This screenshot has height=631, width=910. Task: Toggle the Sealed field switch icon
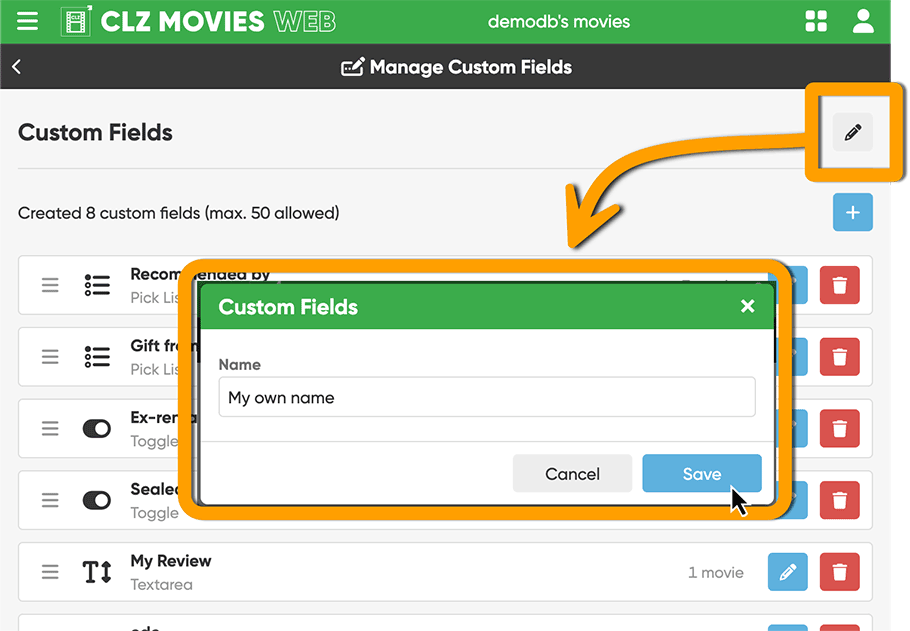(97, 500)
